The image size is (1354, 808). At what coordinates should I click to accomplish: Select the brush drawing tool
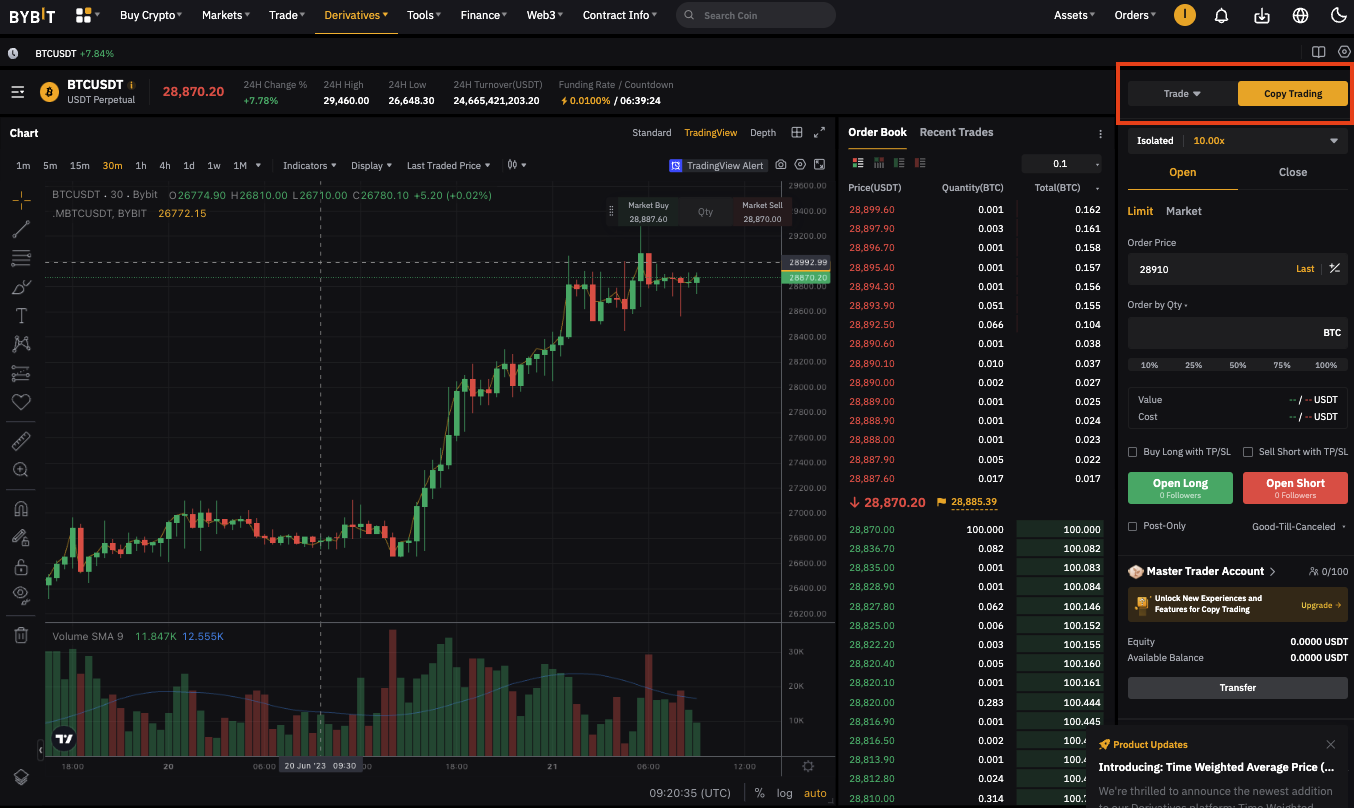pyautogui.click(x=21, y=287)
